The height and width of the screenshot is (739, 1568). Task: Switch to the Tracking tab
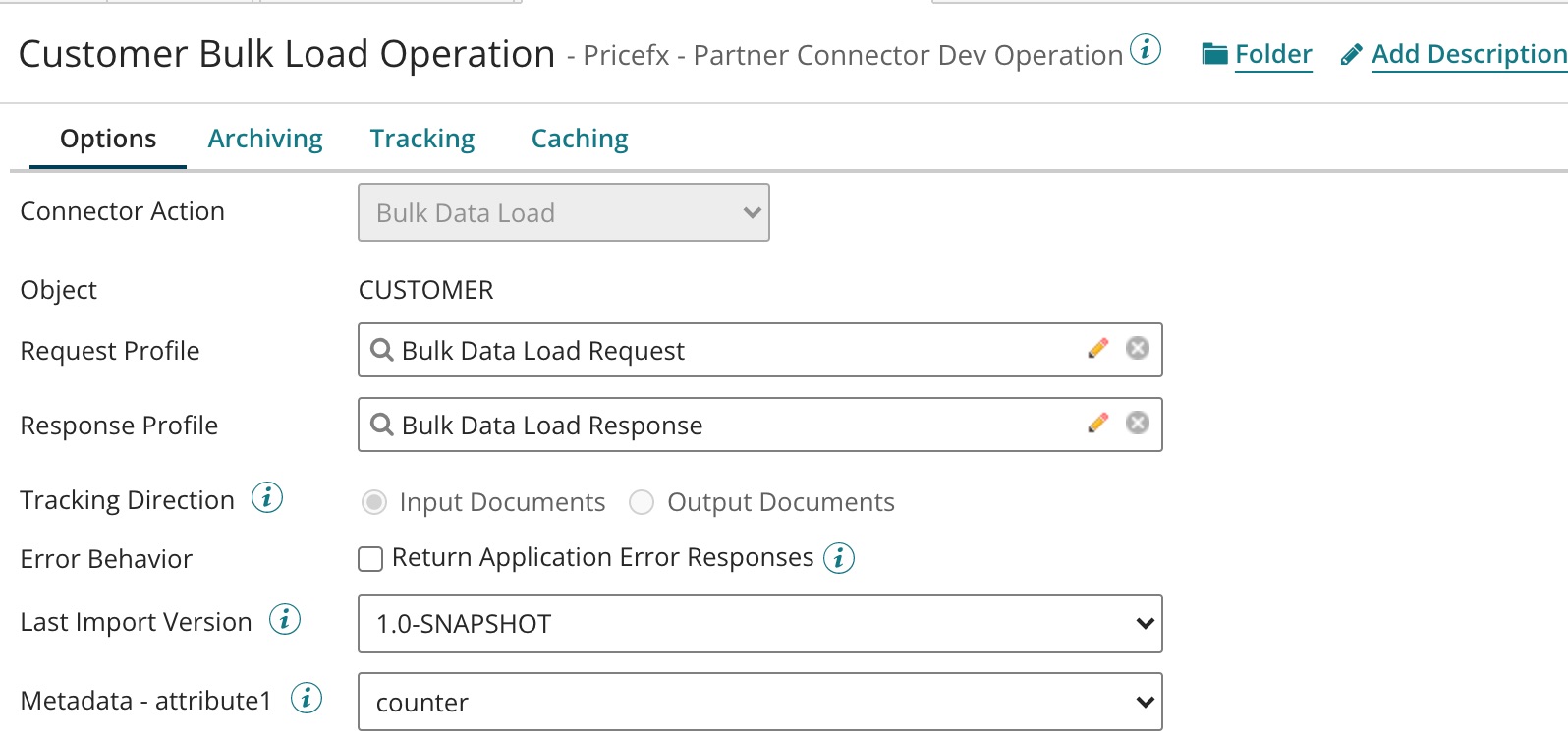(422, 139)
